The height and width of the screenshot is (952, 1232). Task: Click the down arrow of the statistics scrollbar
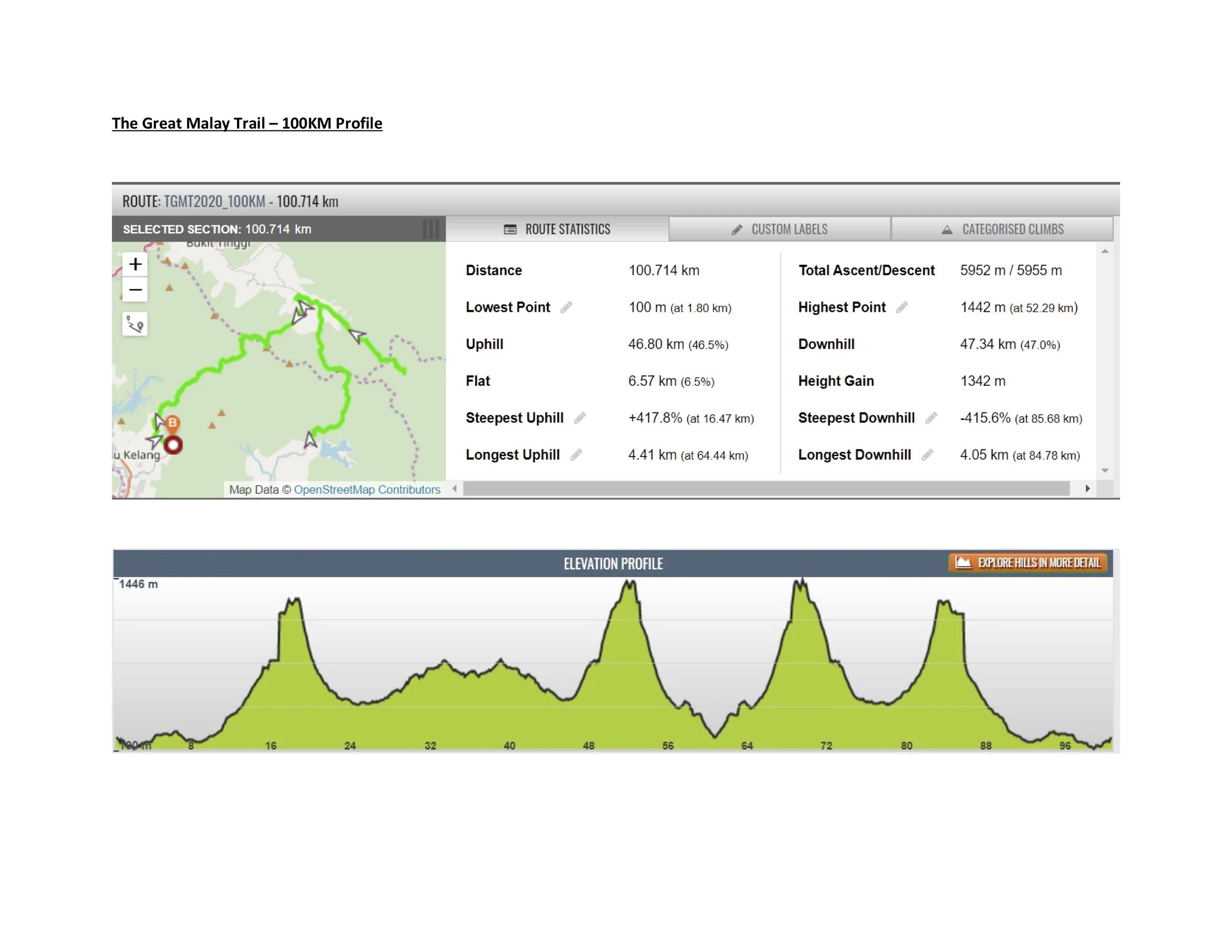[1104, 471]
